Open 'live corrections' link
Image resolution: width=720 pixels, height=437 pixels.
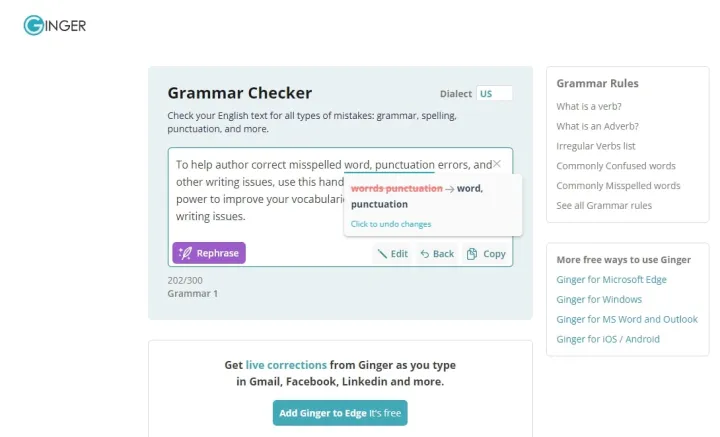(286, 365)
